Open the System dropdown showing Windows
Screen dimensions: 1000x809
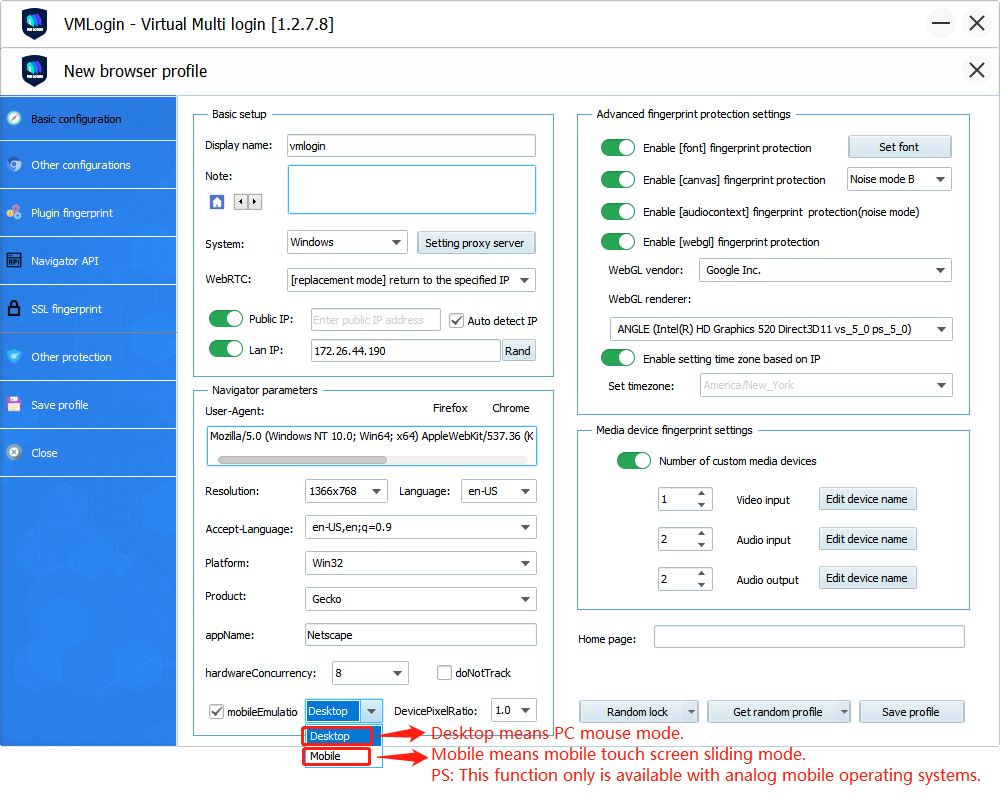[347, 242]
